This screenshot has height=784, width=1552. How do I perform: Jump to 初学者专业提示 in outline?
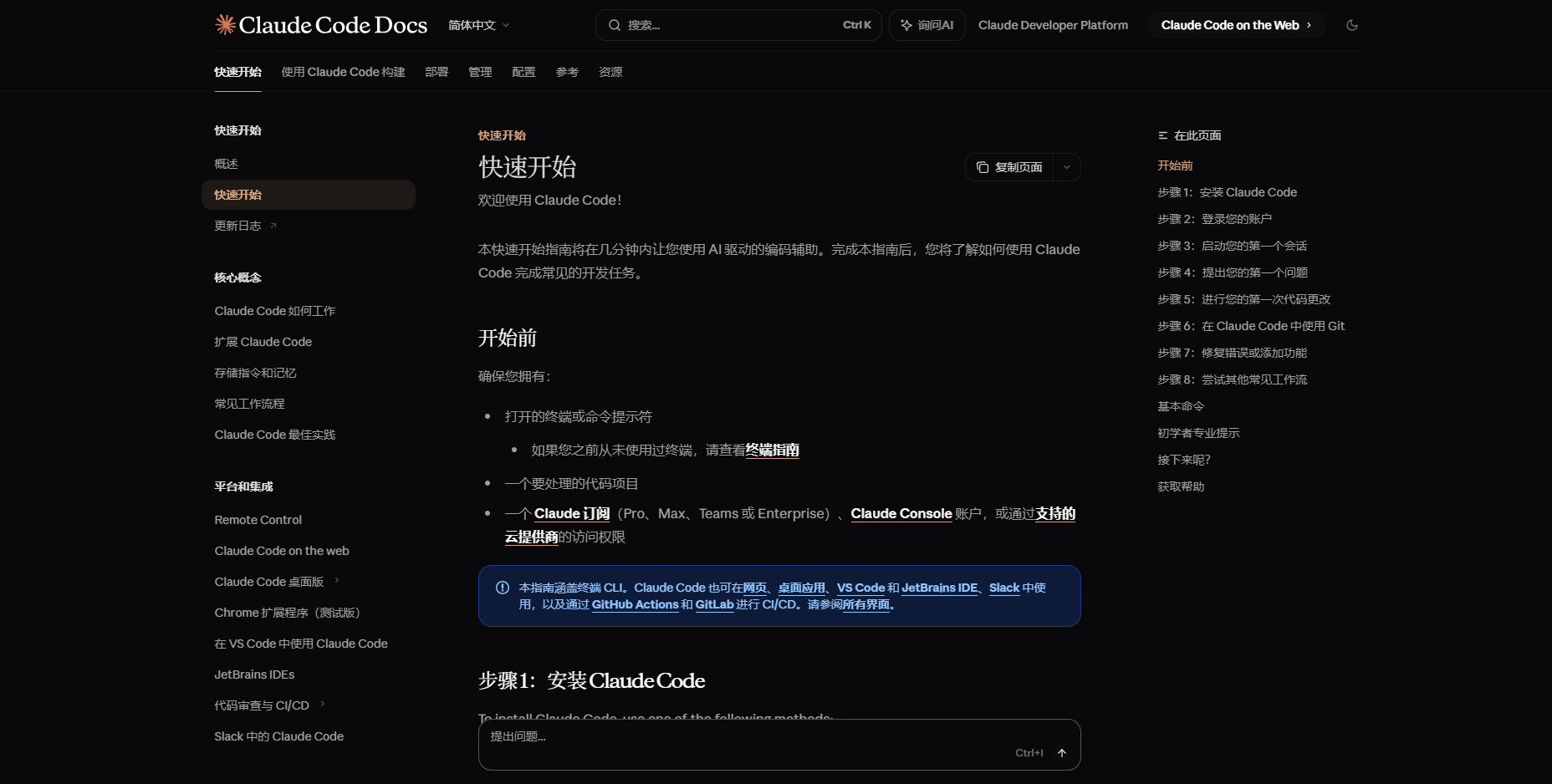(1198, 433)
